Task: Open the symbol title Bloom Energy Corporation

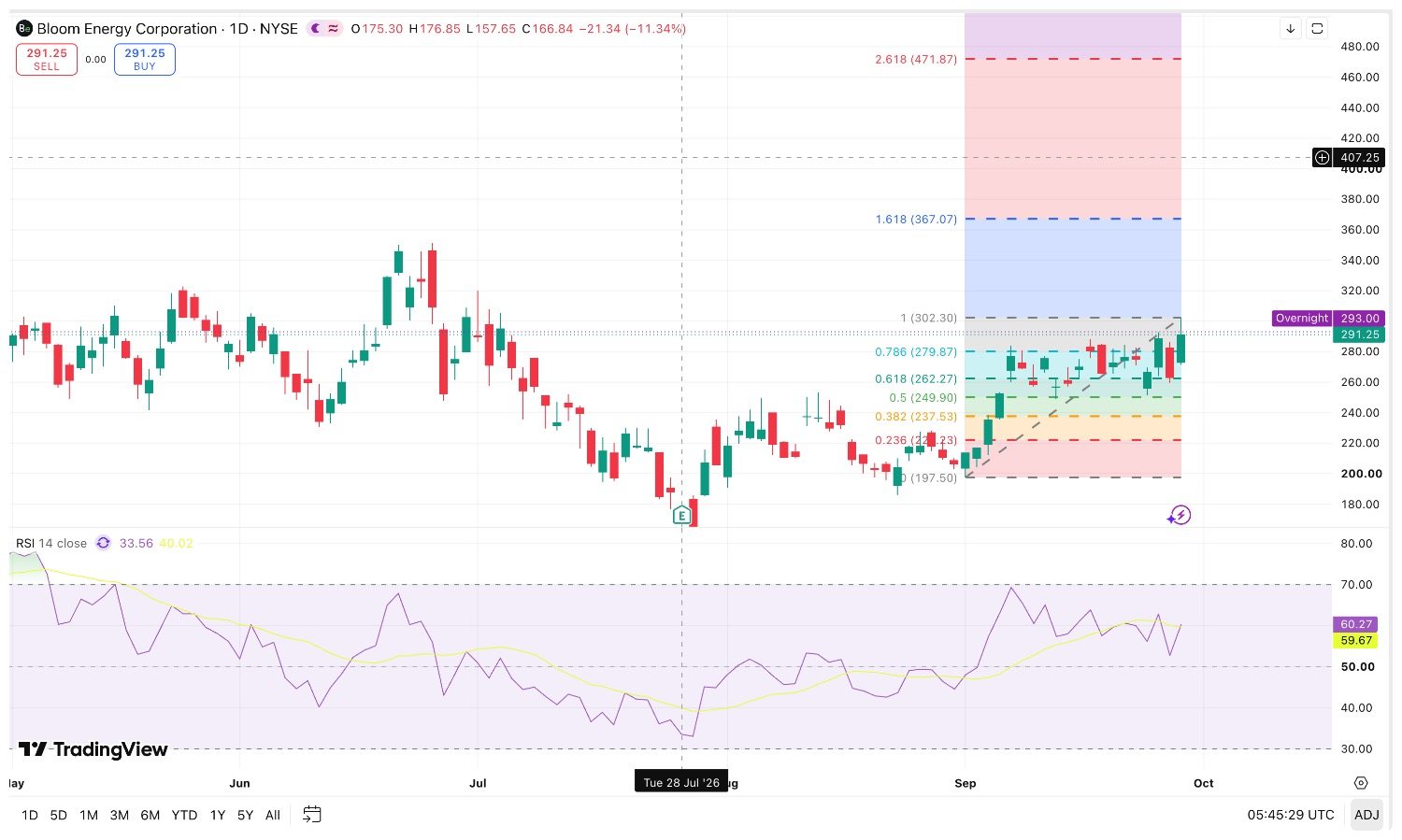Action: click(127, 29)
